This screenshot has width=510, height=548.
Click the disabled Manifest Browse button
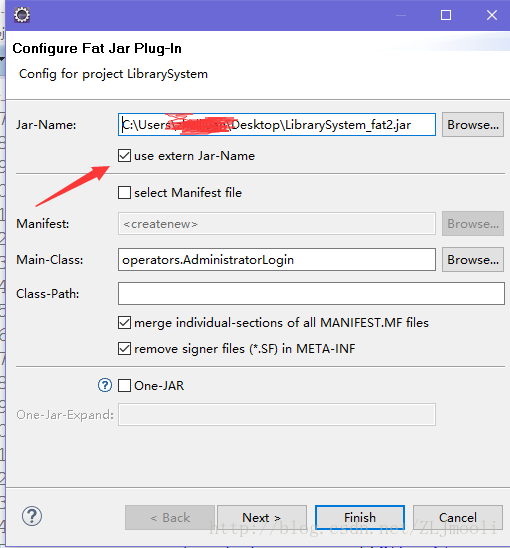click(x=473, y=224)
